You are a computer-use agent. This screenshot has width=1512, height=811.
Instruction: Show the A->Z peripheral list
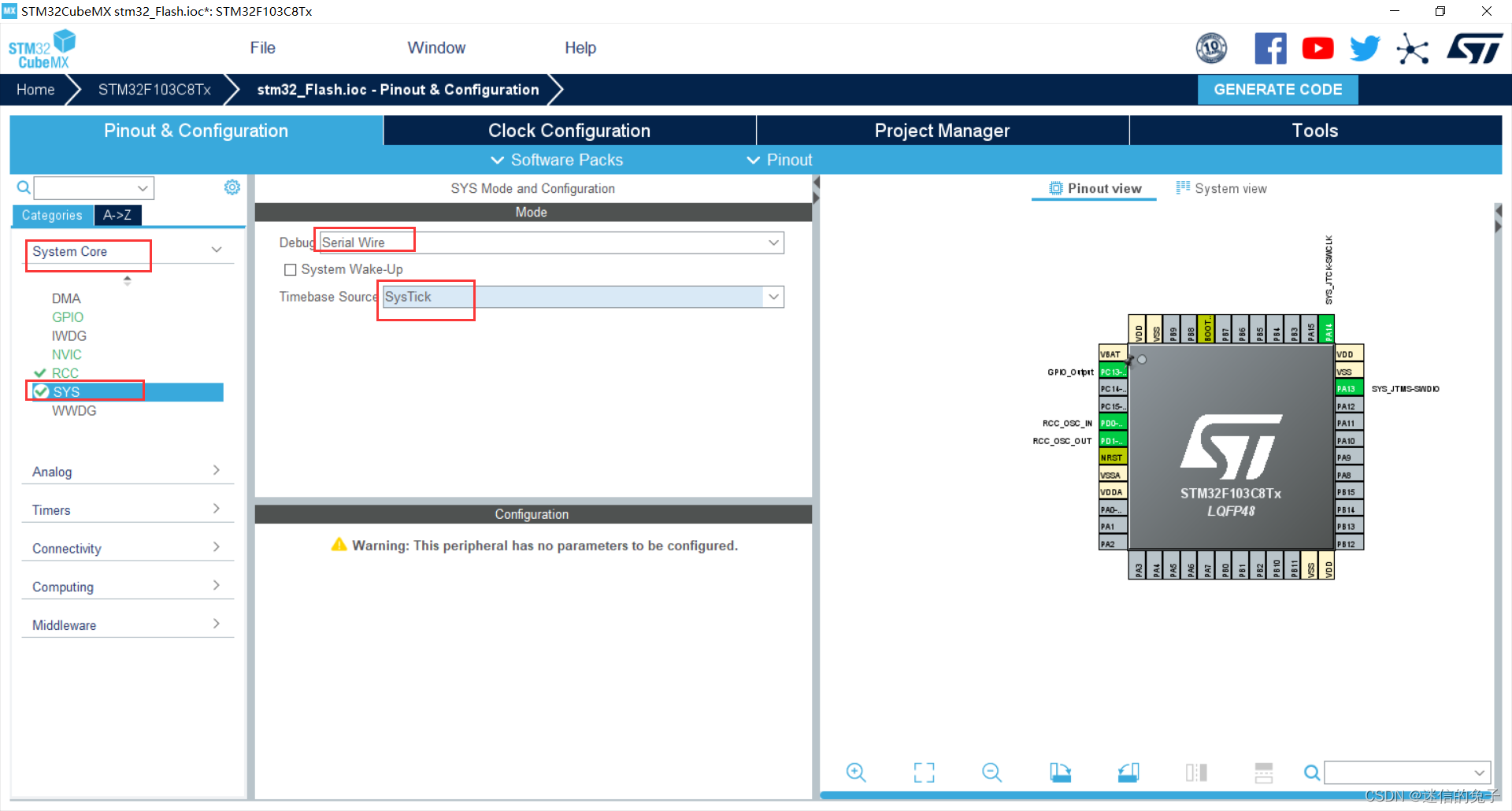[118, 215]
